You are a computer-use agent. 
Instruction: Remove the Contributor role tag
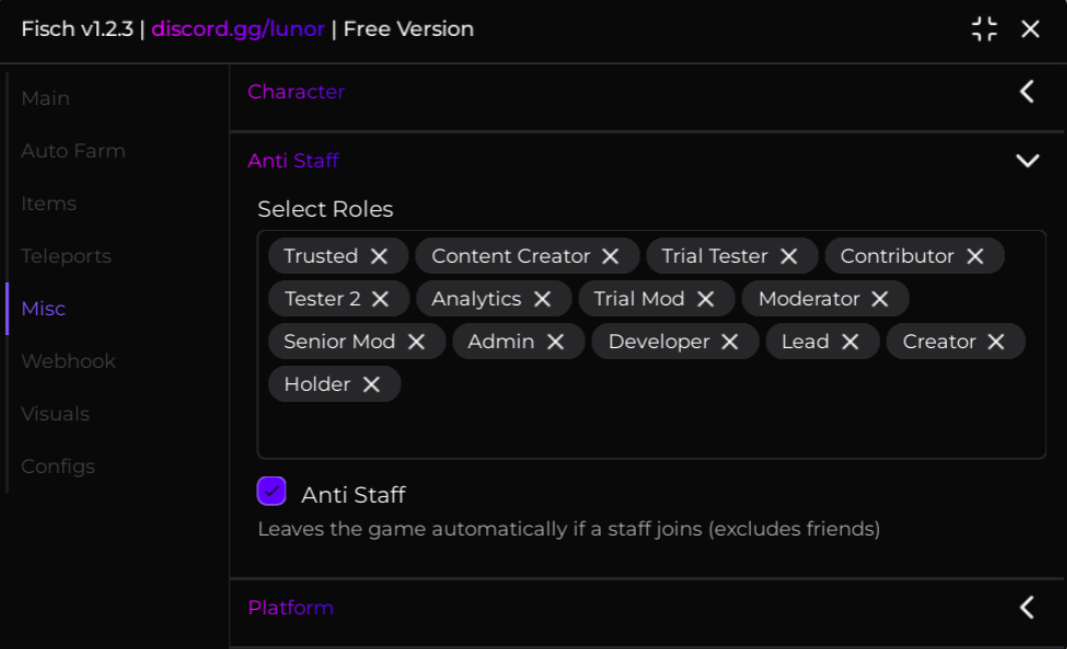click(975, 256)
